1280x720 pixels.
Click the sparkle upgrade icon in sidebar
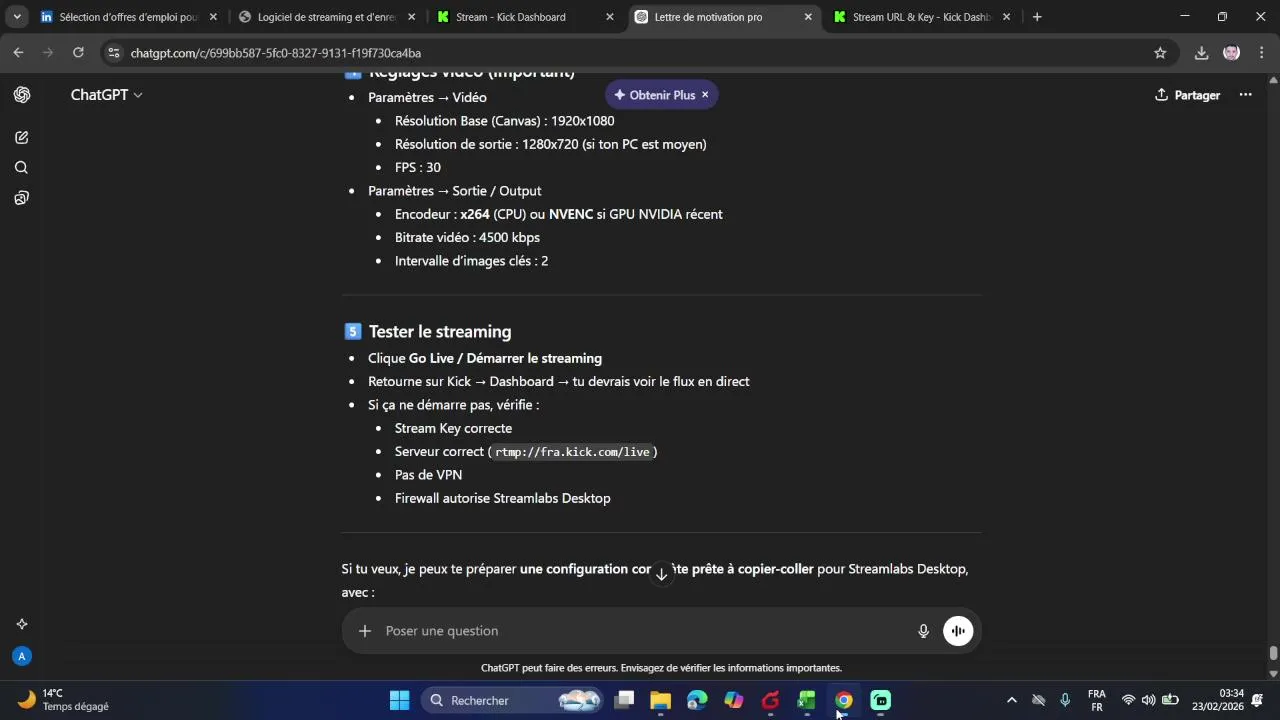[22, 624]
